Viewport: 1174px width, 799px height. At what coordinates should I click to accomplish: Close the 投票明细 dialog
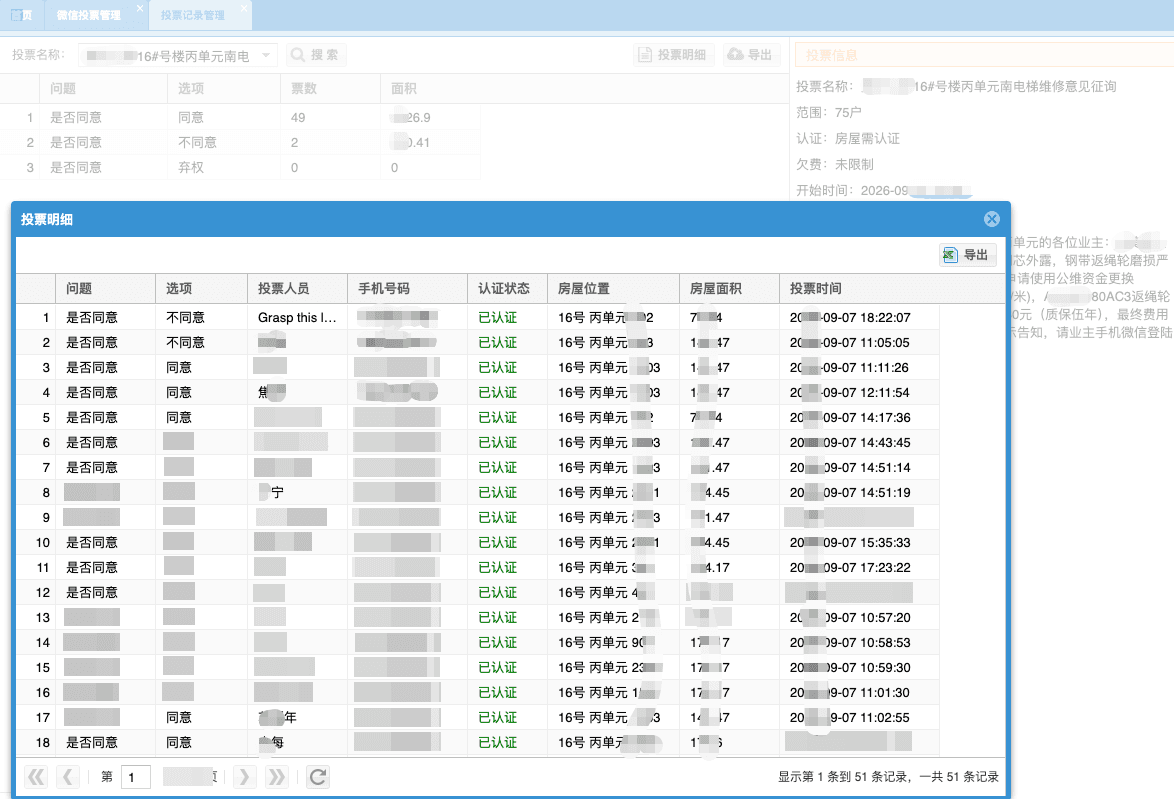pyautogui.click(x=991, y=219)
